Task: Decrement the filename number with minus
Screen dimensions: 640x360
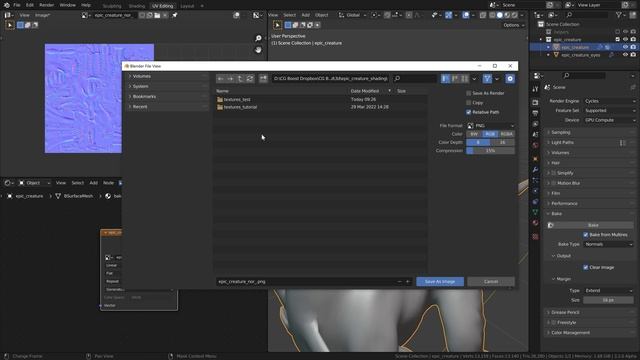Action: coord(399,282)
